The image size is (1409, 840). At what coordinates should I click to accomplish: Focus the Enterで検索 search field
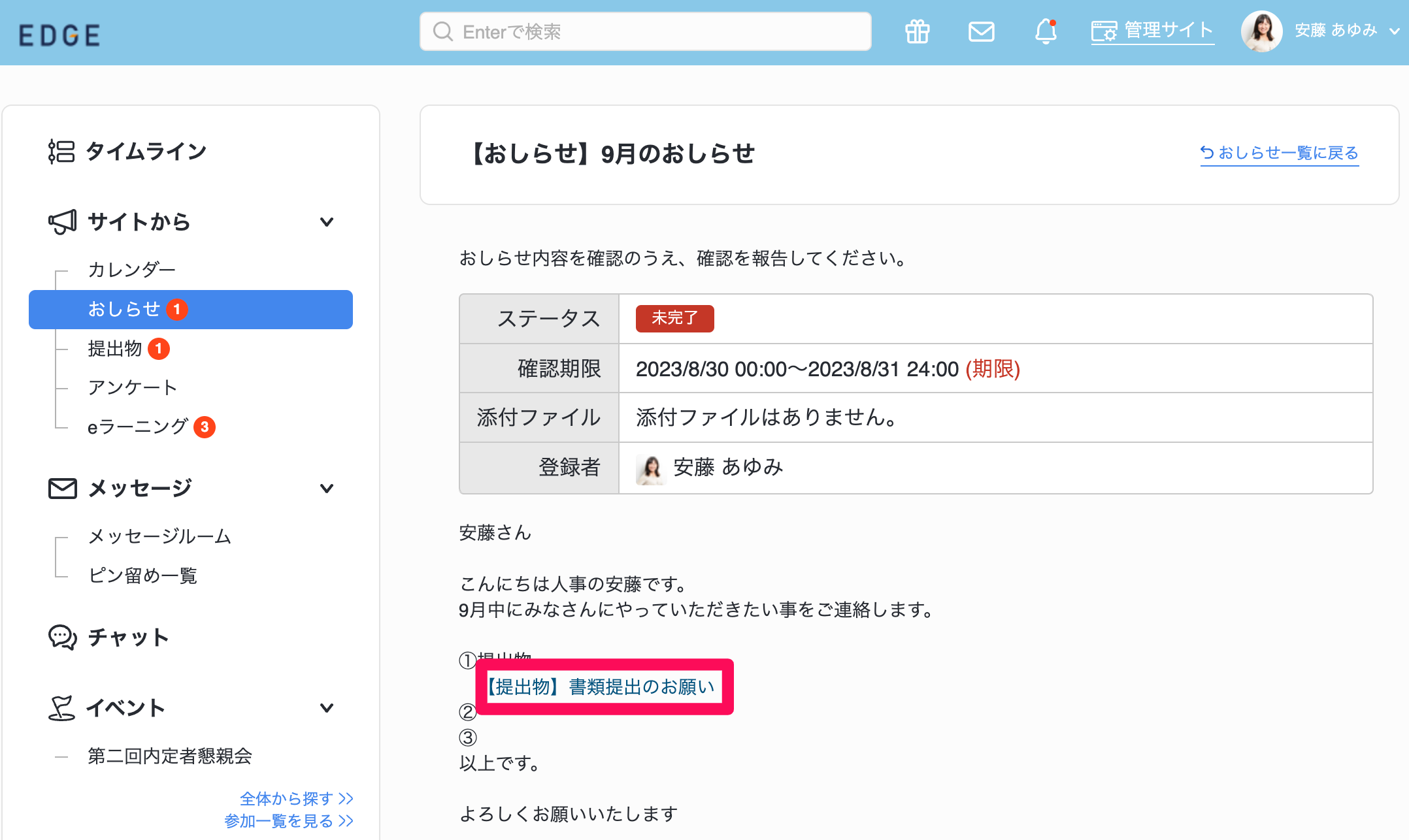(x=645, y=31)
